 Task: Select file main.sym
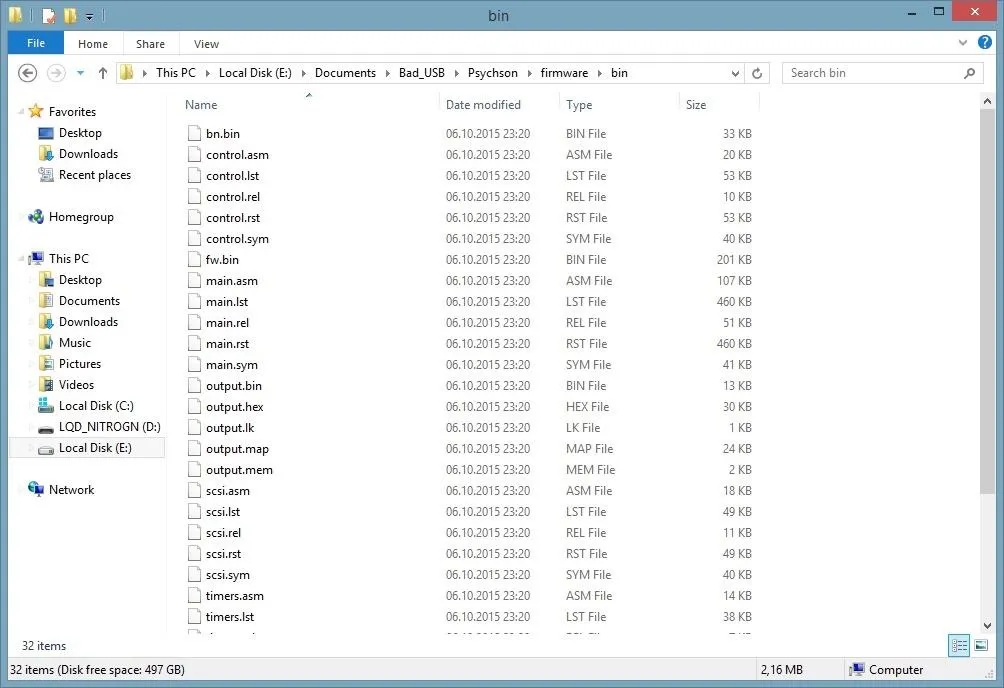coord(231,364)
